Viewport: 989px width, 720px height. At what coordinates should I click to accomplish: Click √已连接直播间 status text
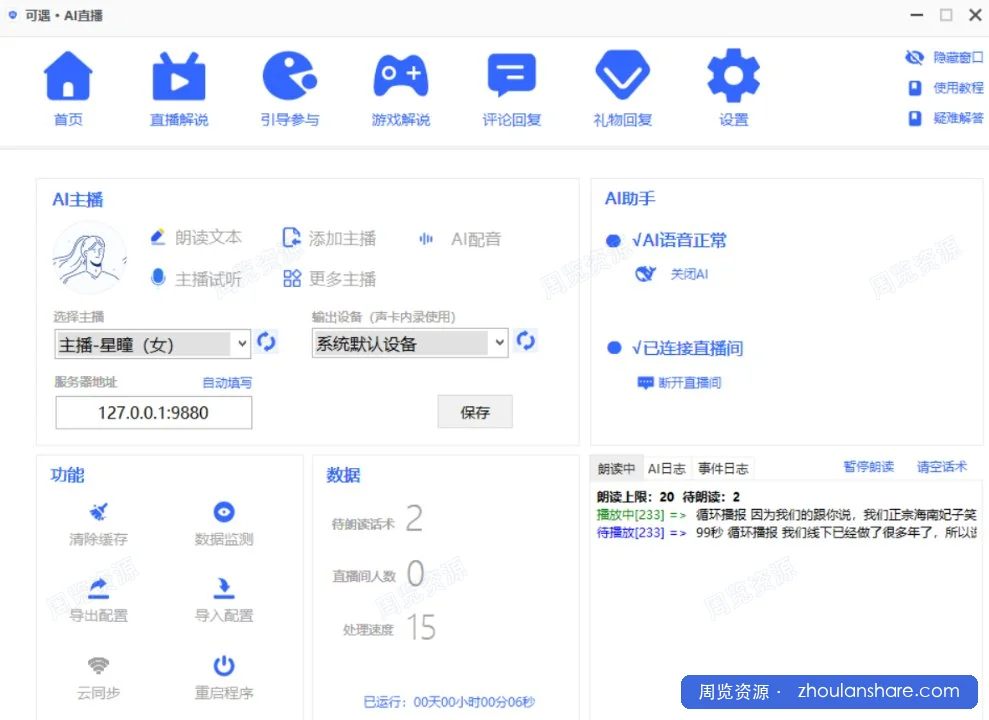688,348
